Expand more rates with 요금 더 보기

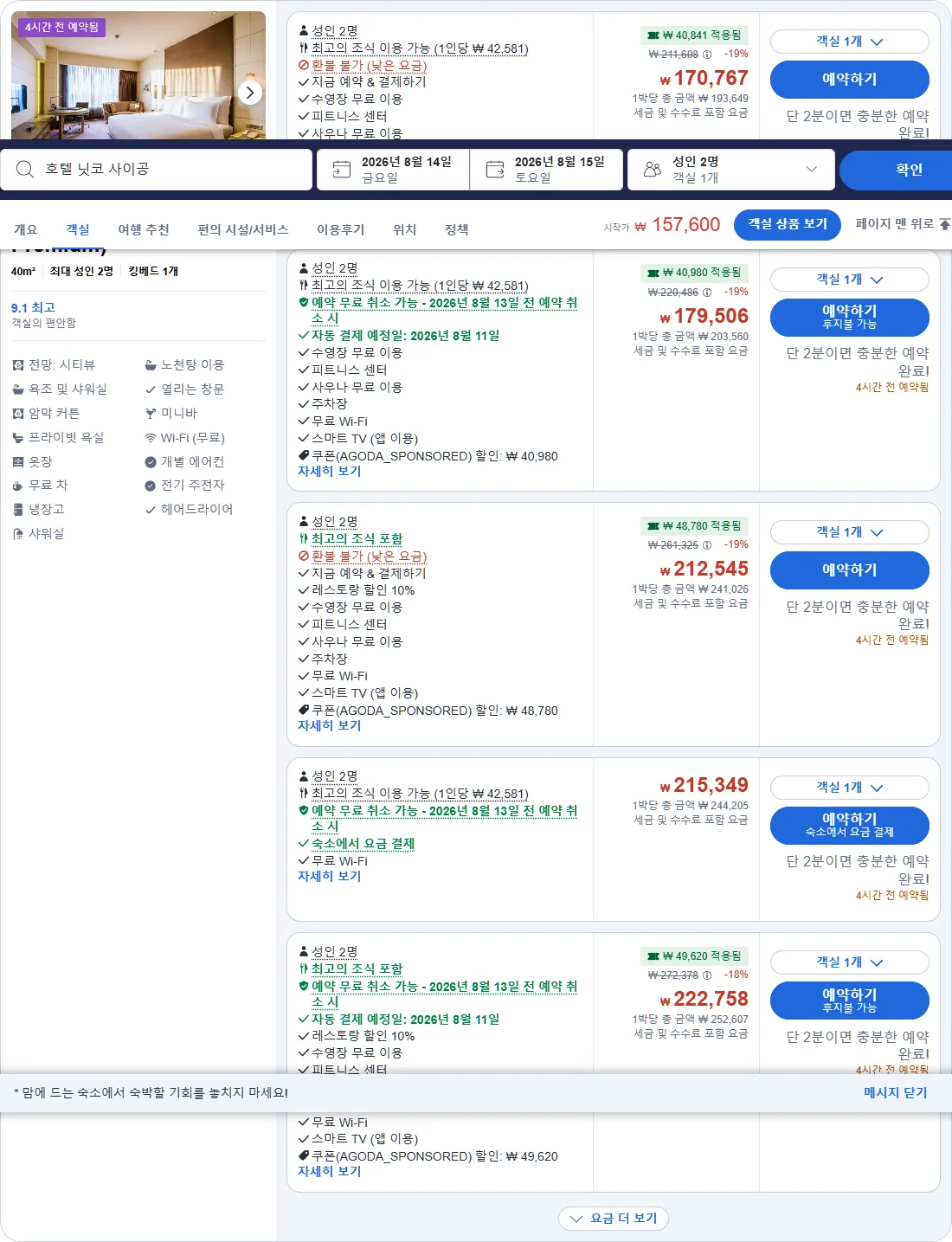click(614, 1219)
